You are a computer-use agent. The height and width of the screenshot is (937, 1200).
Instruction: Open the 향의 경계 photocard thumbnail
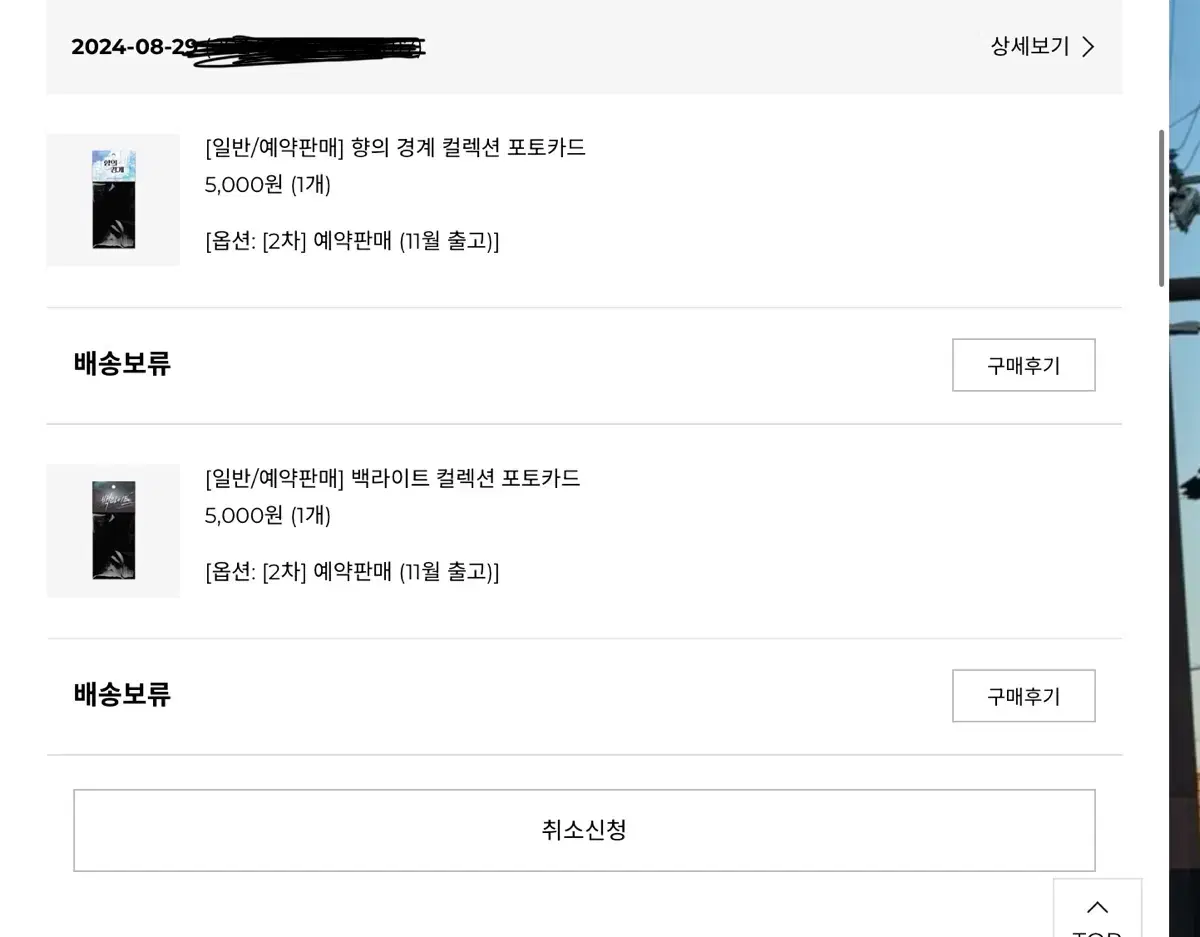coord(113,200)
